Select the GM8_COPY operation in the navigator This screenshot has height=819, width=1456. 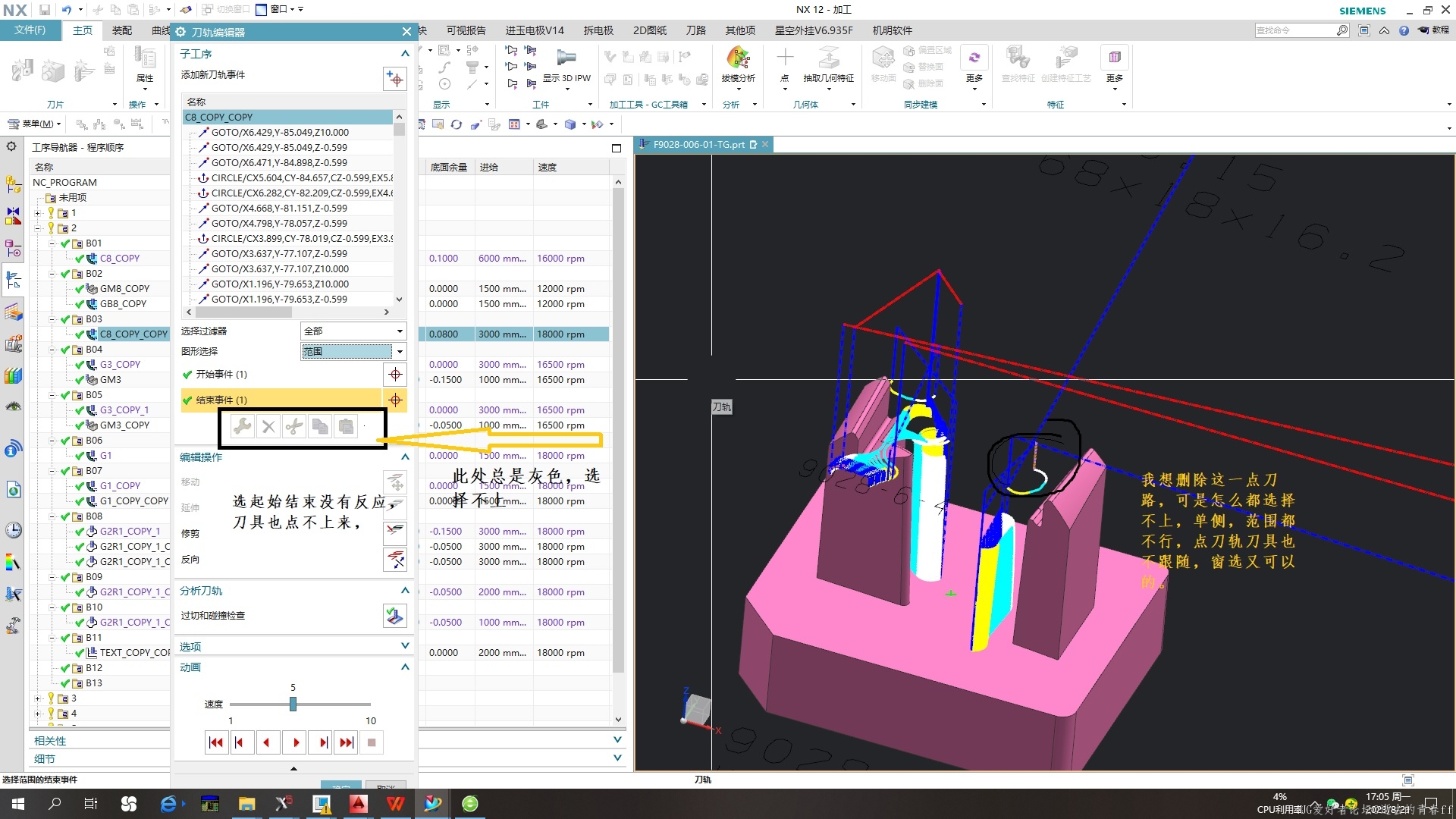(124, 289)
